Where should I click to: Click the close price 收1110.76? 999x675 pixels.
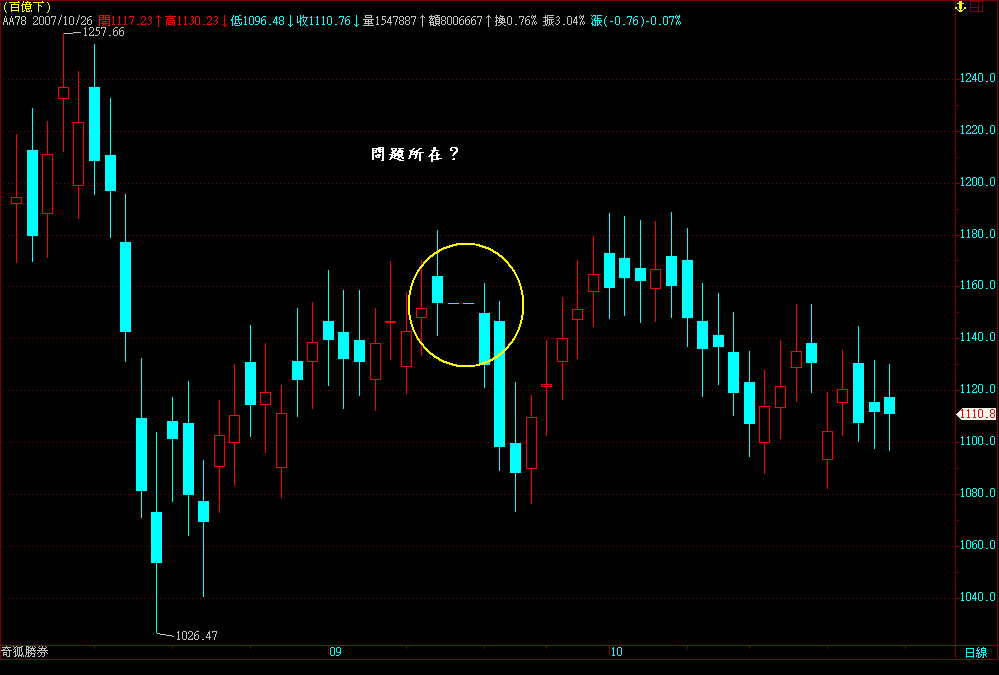coord(324,20)
